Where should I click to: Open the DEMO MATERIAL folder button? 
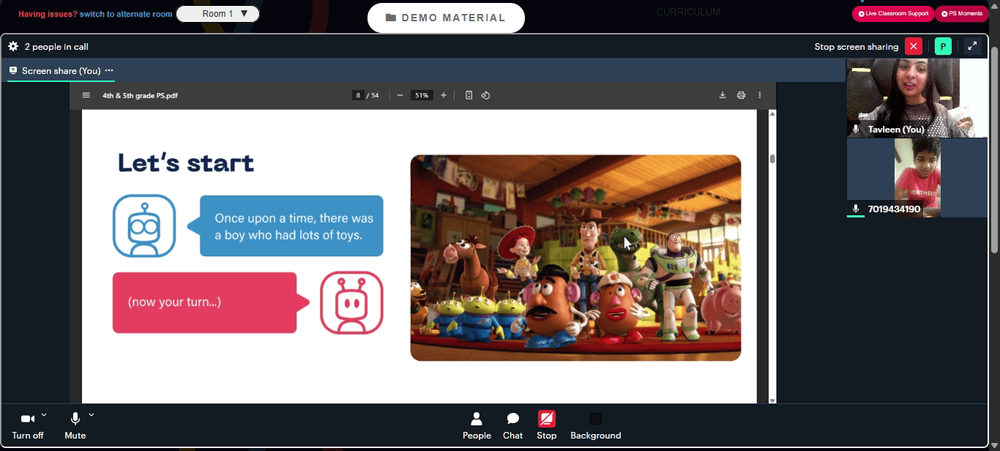tap(446, 18)
